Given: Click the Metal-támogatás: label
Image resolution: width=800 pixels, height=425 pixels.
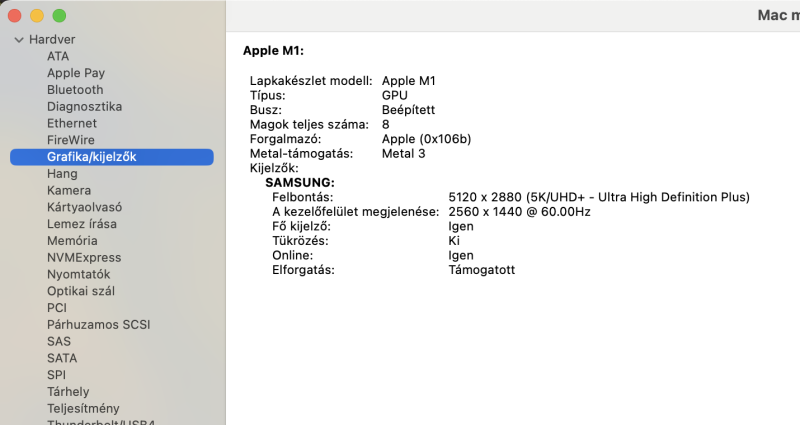Looking at the screenshot, I should click(301, 154).
